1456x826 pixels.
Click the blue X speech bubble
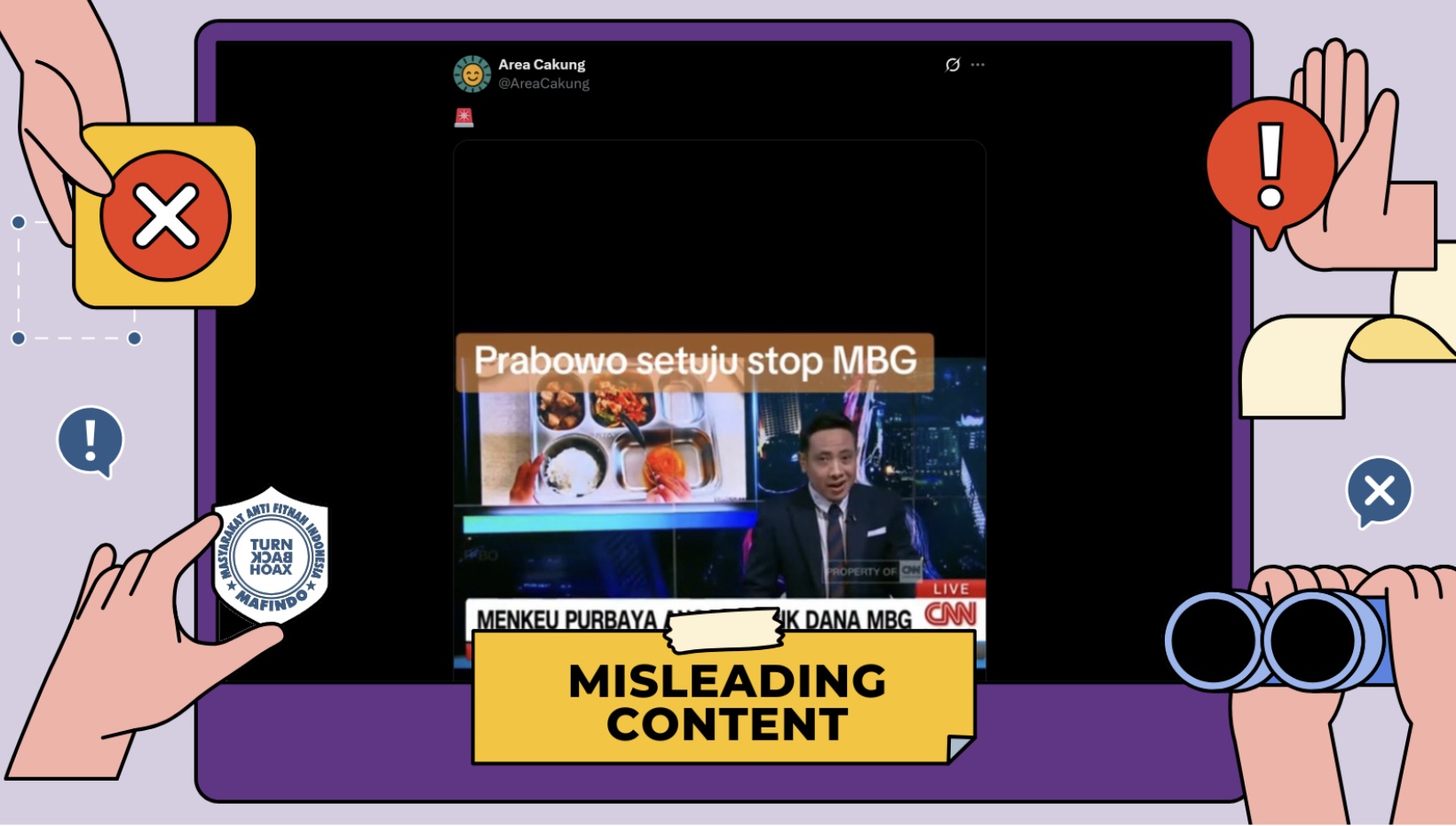pos(1379,490)
